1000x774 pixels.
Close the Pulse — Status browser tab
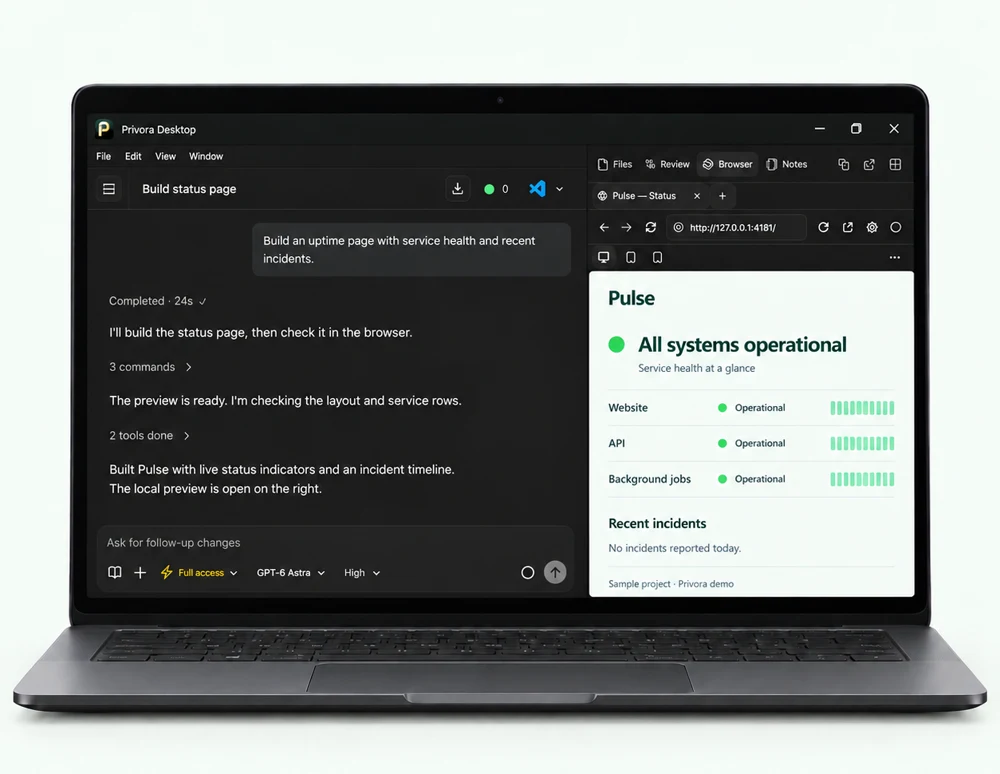(697, 196)
